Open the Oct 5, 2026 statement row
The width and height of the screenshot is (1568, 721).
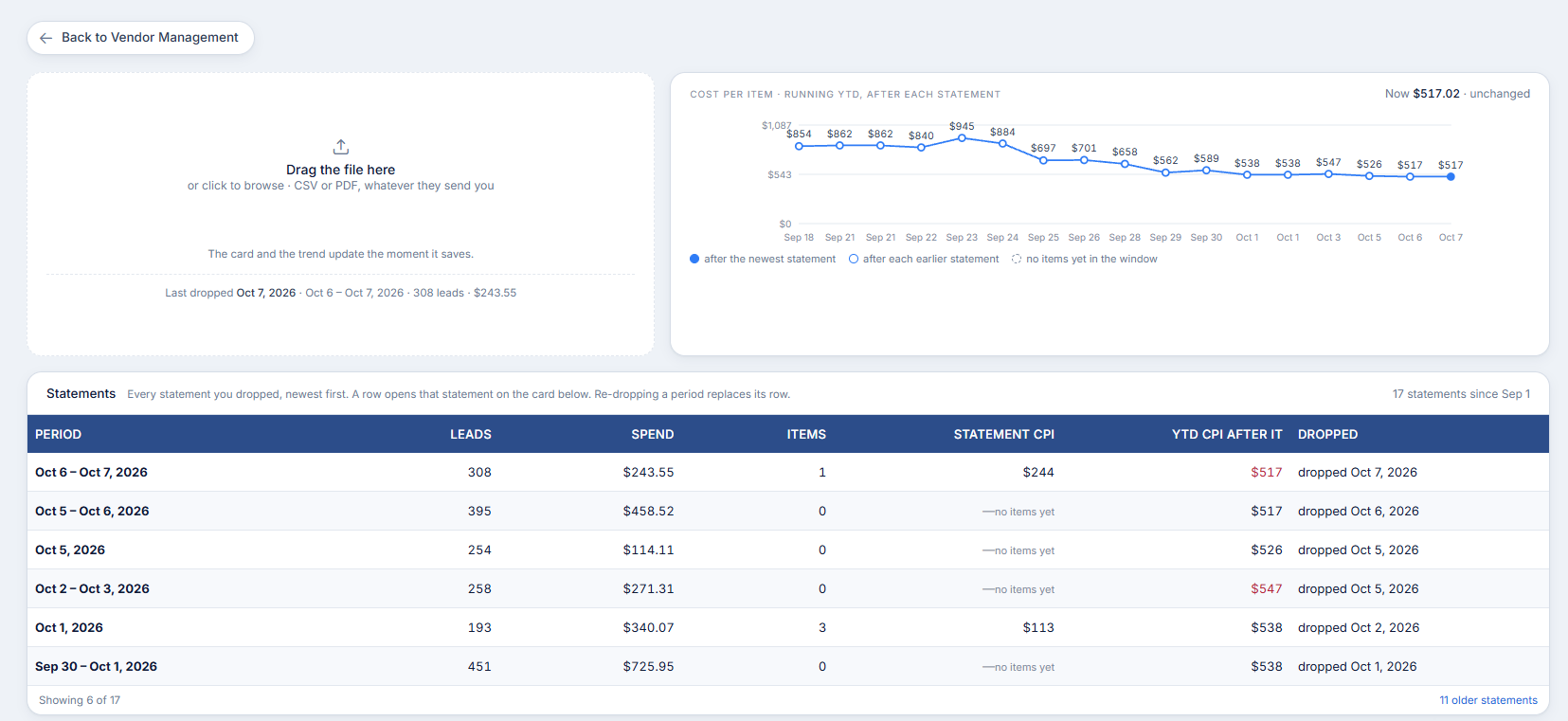point(788,550)
